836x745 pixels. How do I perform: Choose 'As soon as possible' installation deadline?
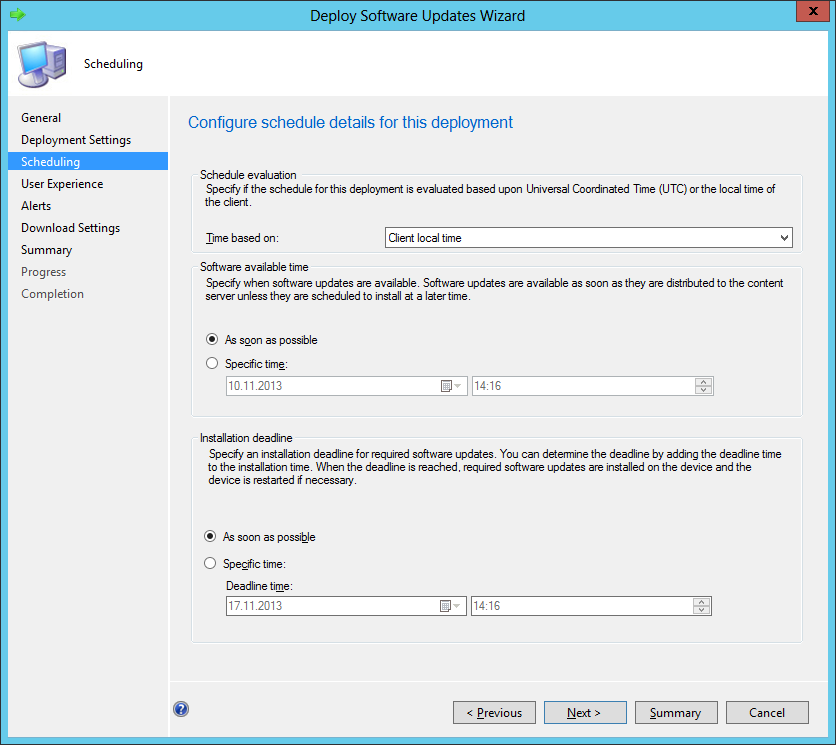click(x=210, y=537)
